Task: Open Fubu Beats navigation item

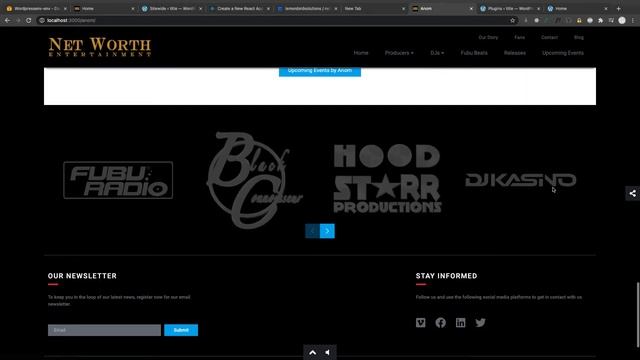Action: [x=474, y=53]
